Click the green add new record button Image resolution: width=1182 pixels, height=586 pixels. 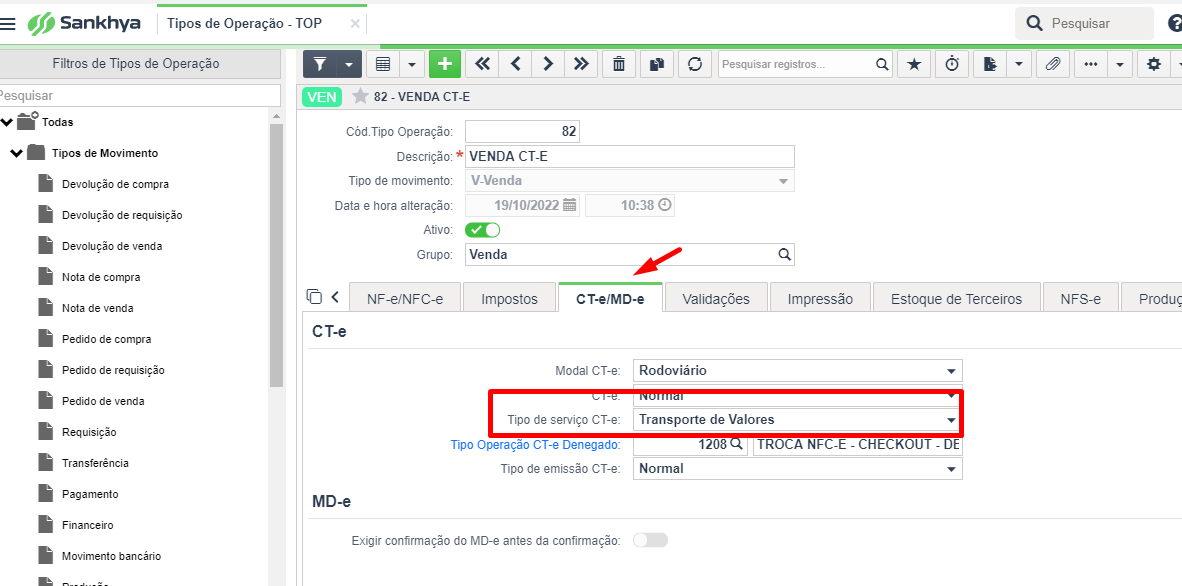[x=445, y=64]
